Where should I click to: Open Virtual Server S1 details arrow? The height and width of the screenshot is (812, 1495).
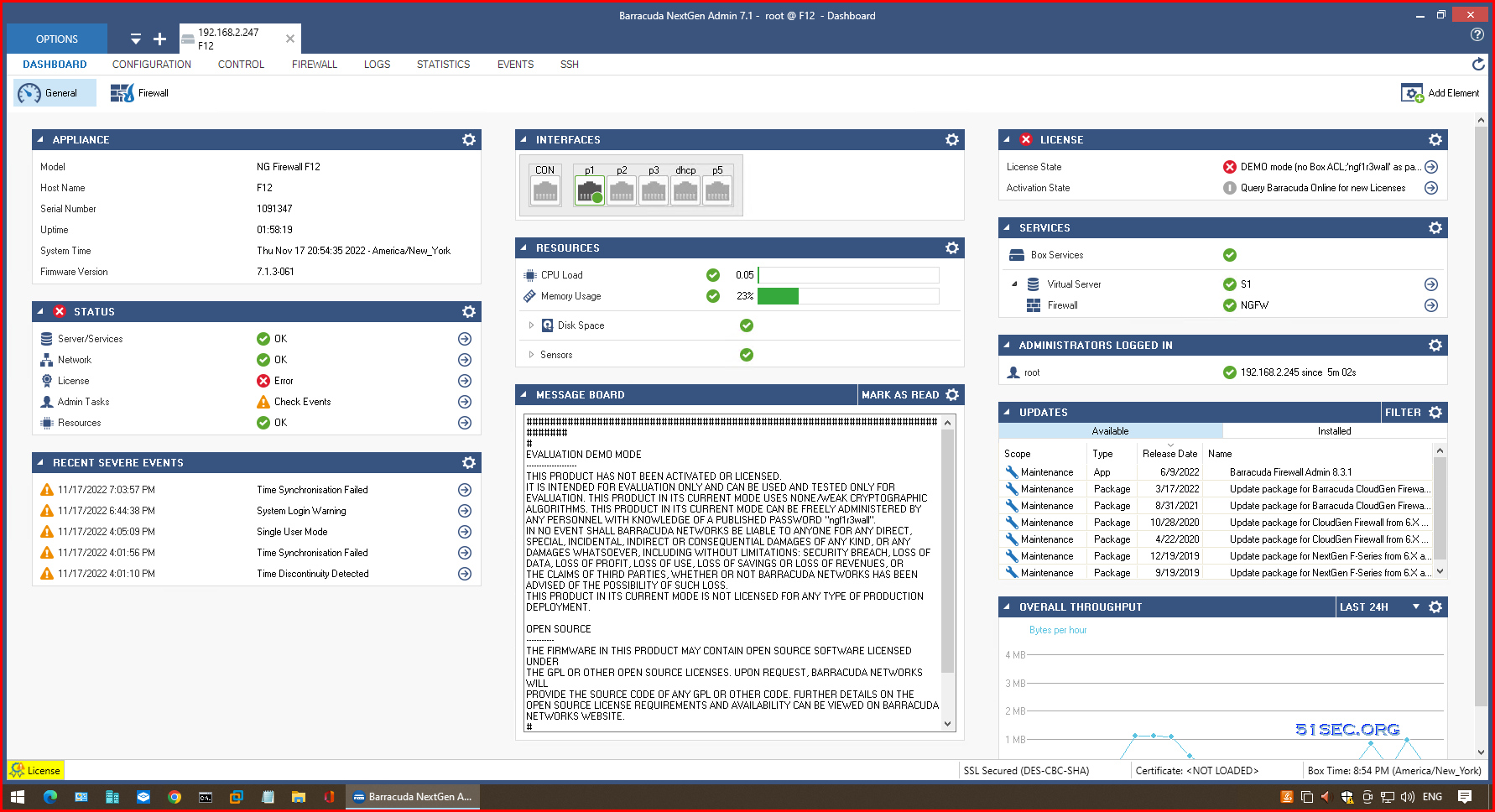coord(1431,284)
